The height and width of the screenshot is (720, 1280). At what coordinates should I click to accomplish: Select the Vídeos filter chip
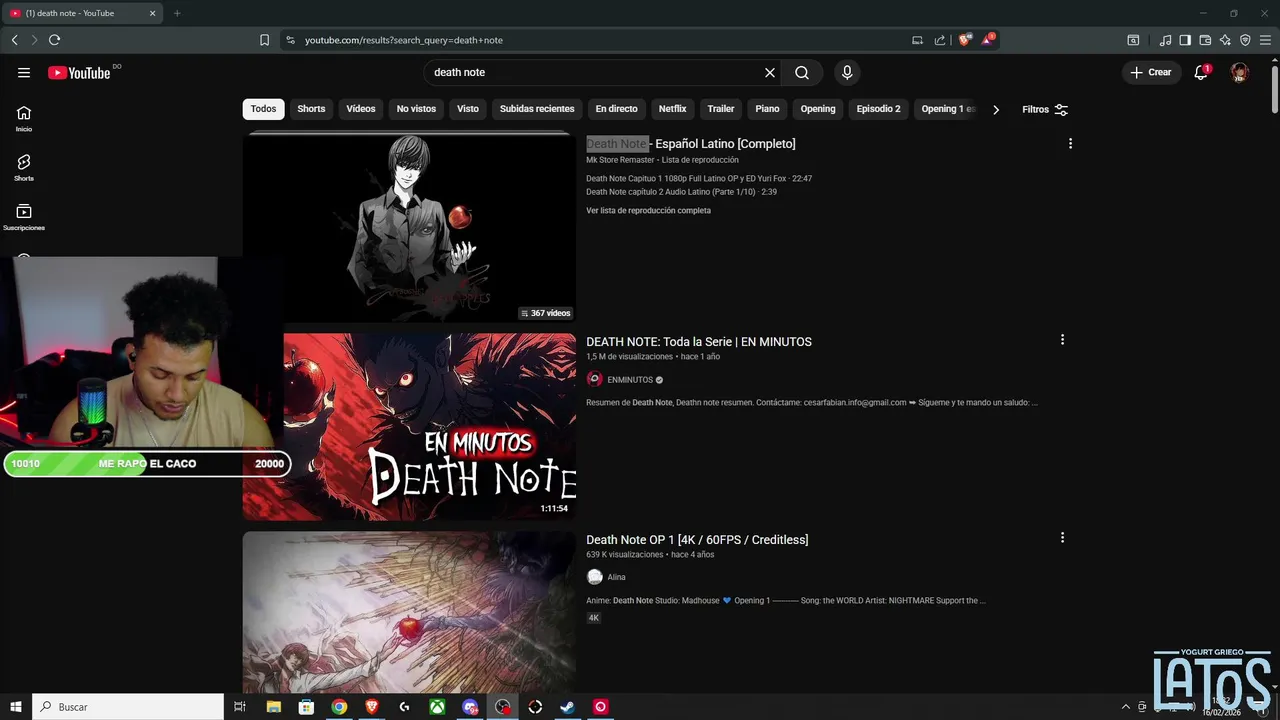(x=361, y=109)
